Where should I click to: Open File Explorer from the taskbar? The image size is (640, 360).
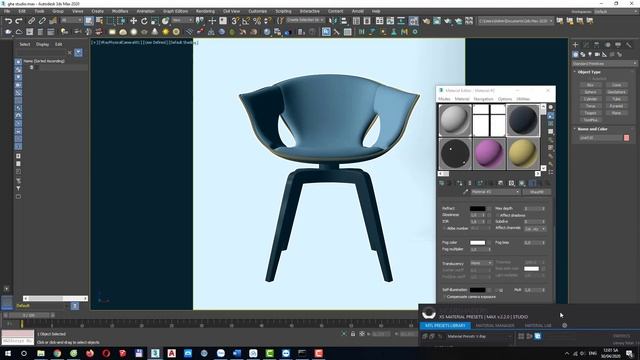[x=41, y=353]
